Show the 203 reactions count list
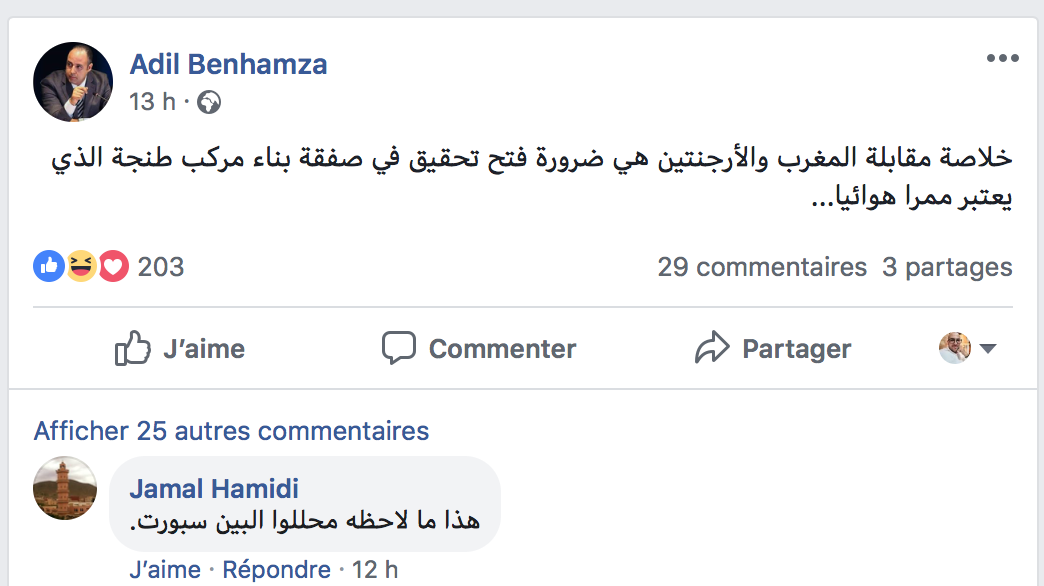1044x586 pixels. pos(161,267)
